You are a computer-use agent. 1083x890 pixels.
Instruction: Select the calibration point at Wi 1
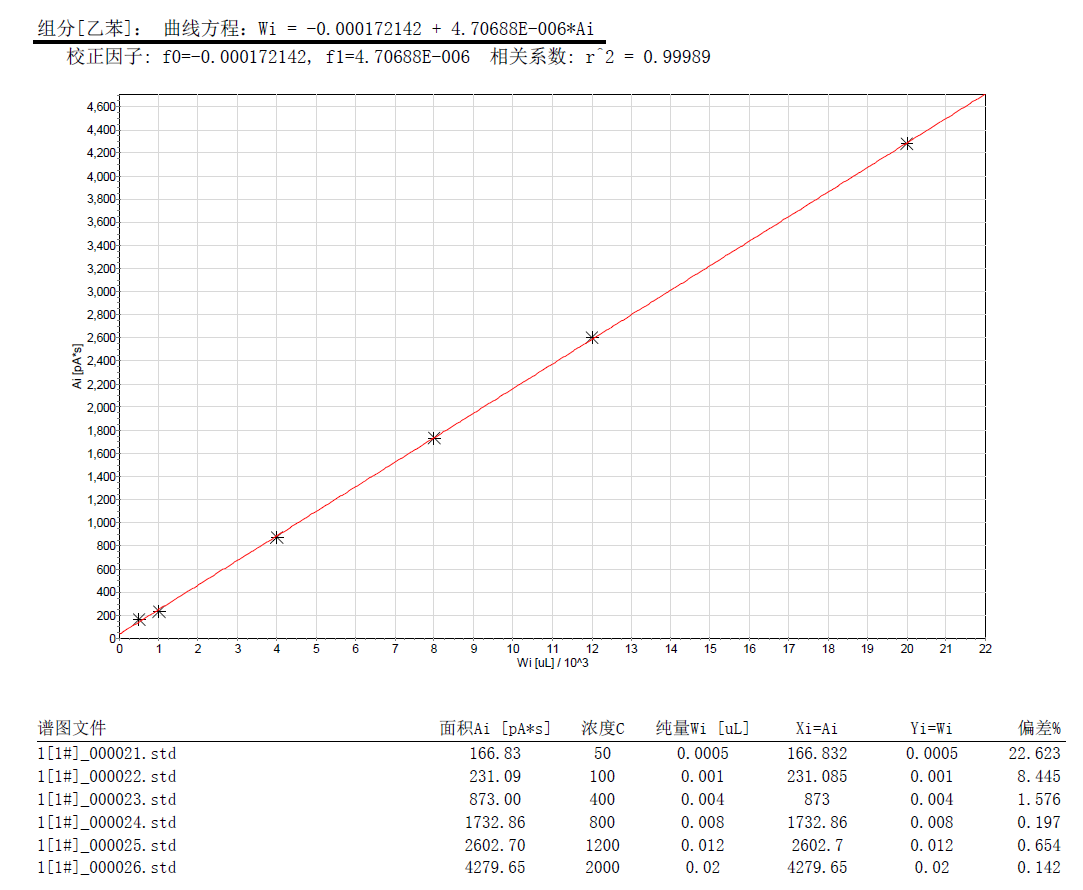click(x=159, y=611)
